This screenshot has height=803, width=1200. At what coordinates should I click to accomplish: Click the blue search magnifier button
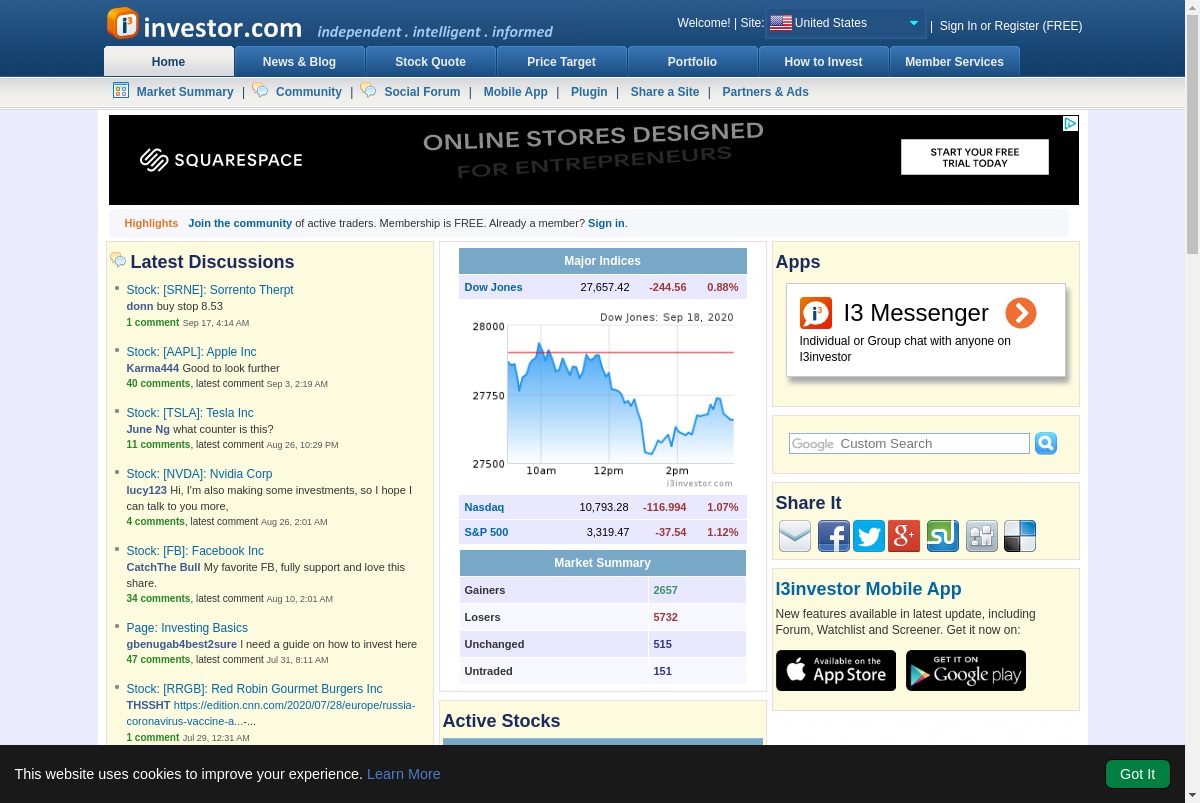click(x=1046, y=443)
